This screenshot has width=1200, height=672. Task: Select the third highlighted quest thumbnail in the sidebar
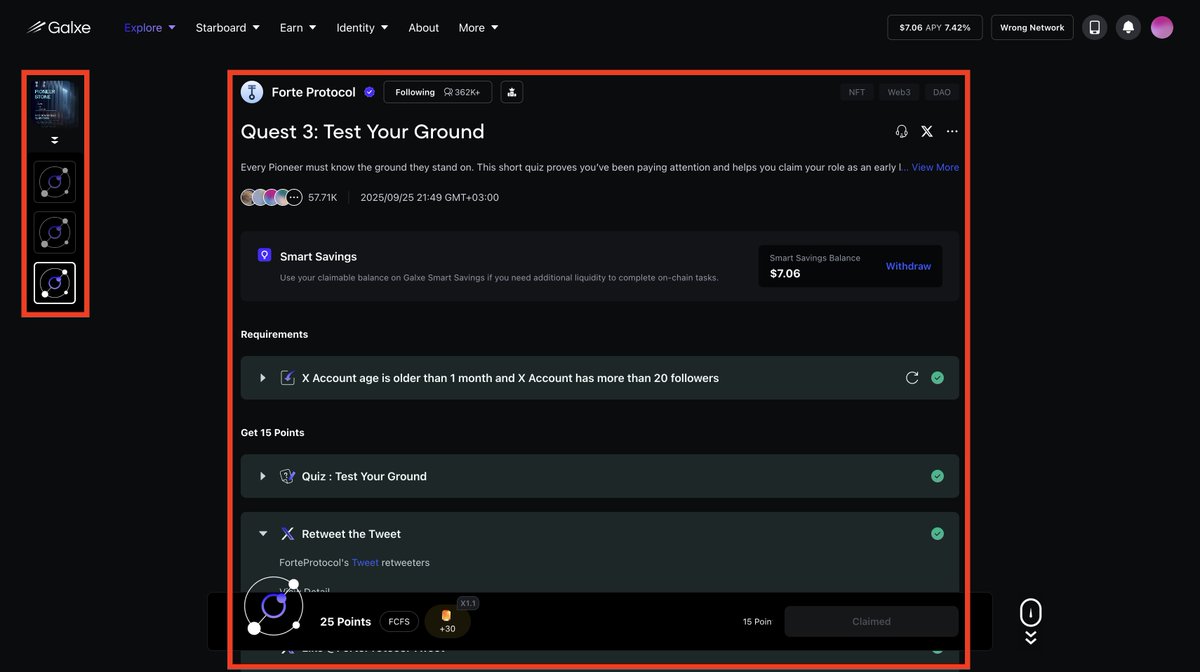[55, 283]
